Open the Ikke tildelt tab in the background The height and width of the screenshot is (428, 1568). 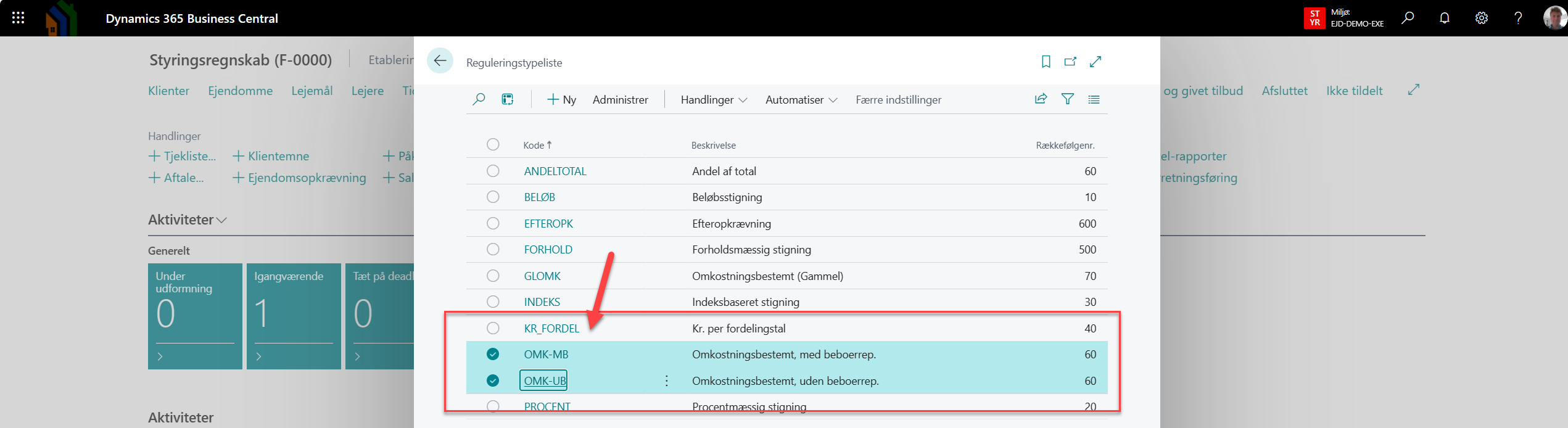click(x=1355, y=91)
